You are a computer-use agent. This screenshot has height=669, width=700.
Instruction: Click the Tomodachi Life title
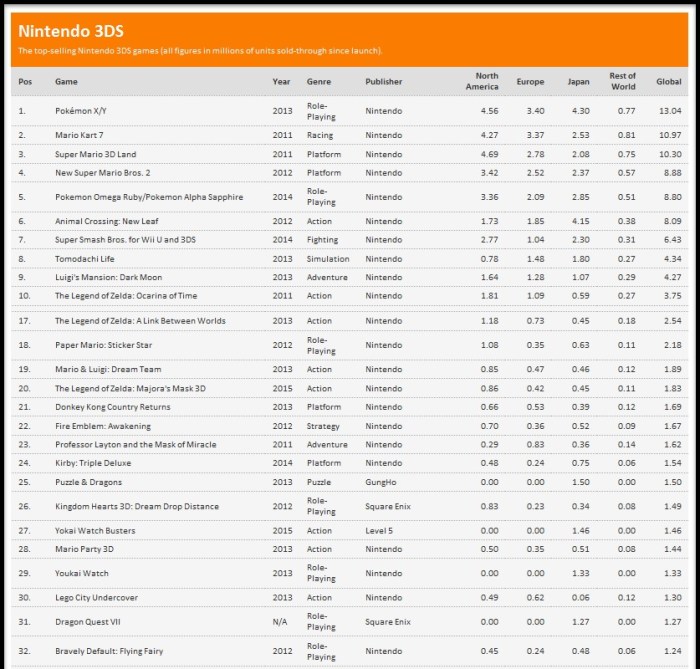point(85,259)
